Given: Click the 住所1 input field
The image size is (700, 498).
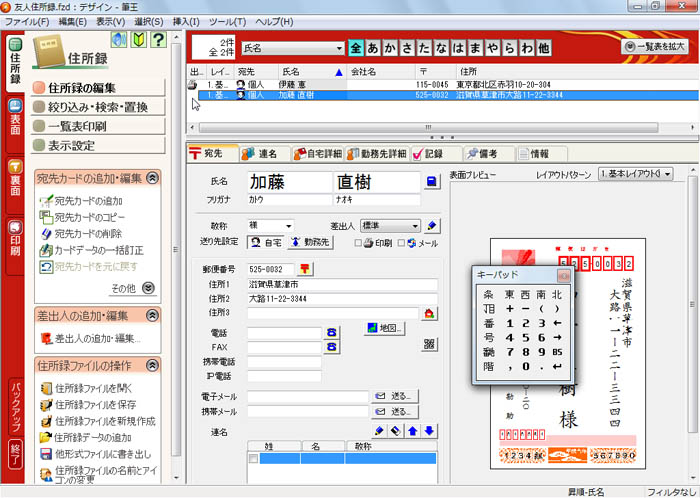Looking at the screenshot, I should (342, 284).
